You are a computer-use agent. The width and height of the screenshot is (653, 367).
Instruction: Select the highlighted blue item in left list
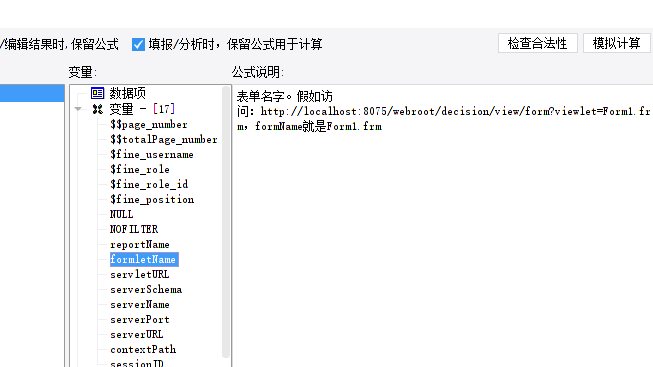pos(32,93)
